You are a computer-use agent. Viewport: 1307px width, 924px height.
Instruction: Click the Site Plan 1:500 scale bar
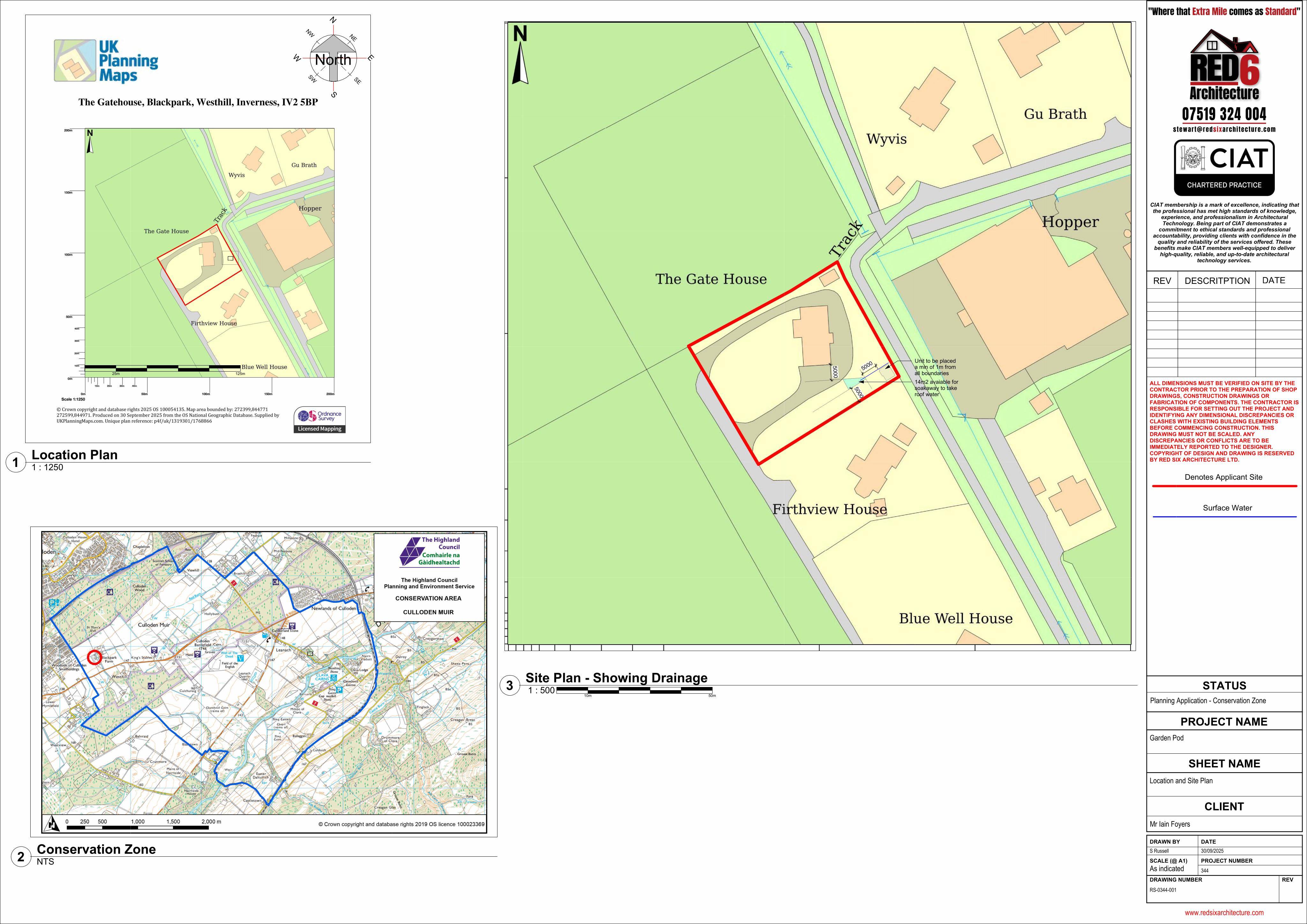(x=635, y=690)
